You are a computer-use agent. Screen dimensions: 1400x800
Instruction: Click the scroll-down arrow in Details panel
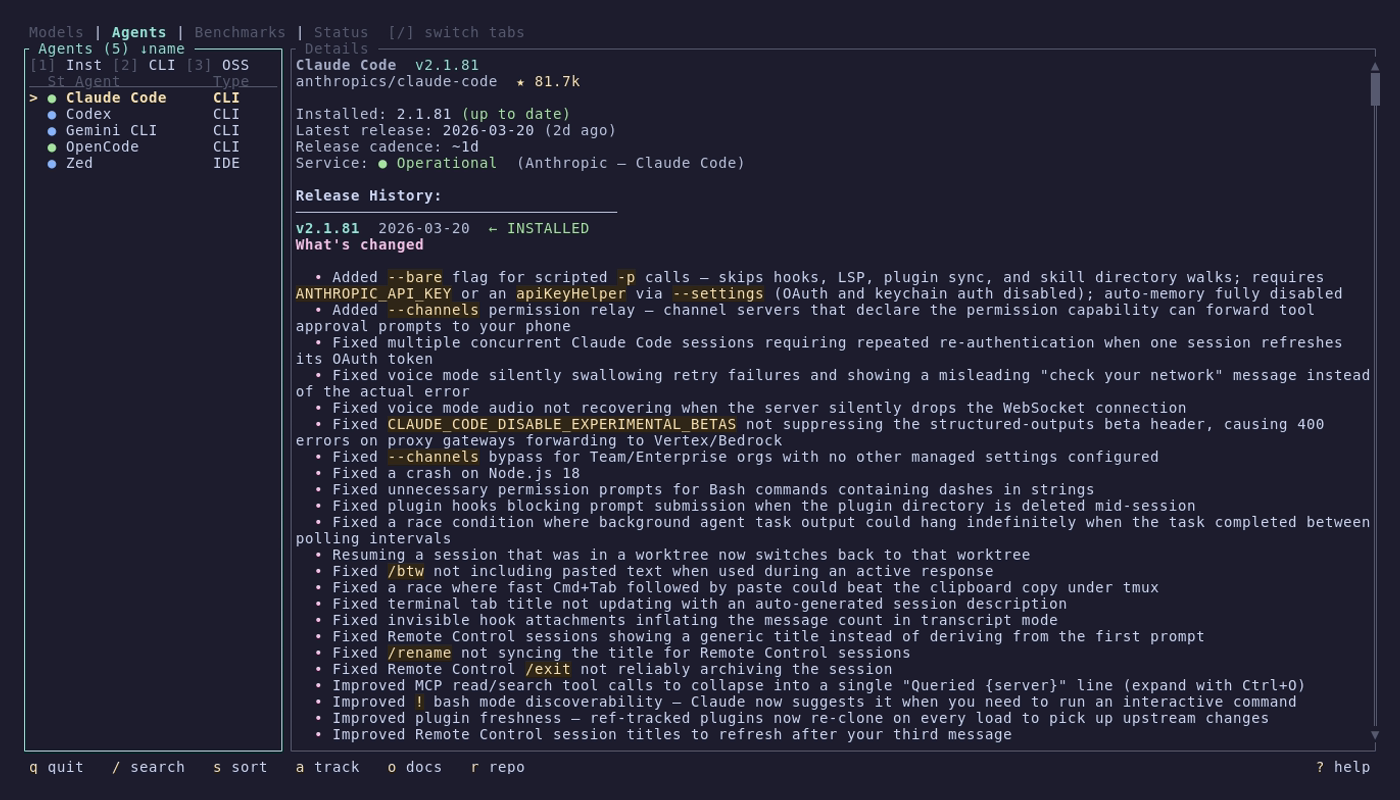1375,735
